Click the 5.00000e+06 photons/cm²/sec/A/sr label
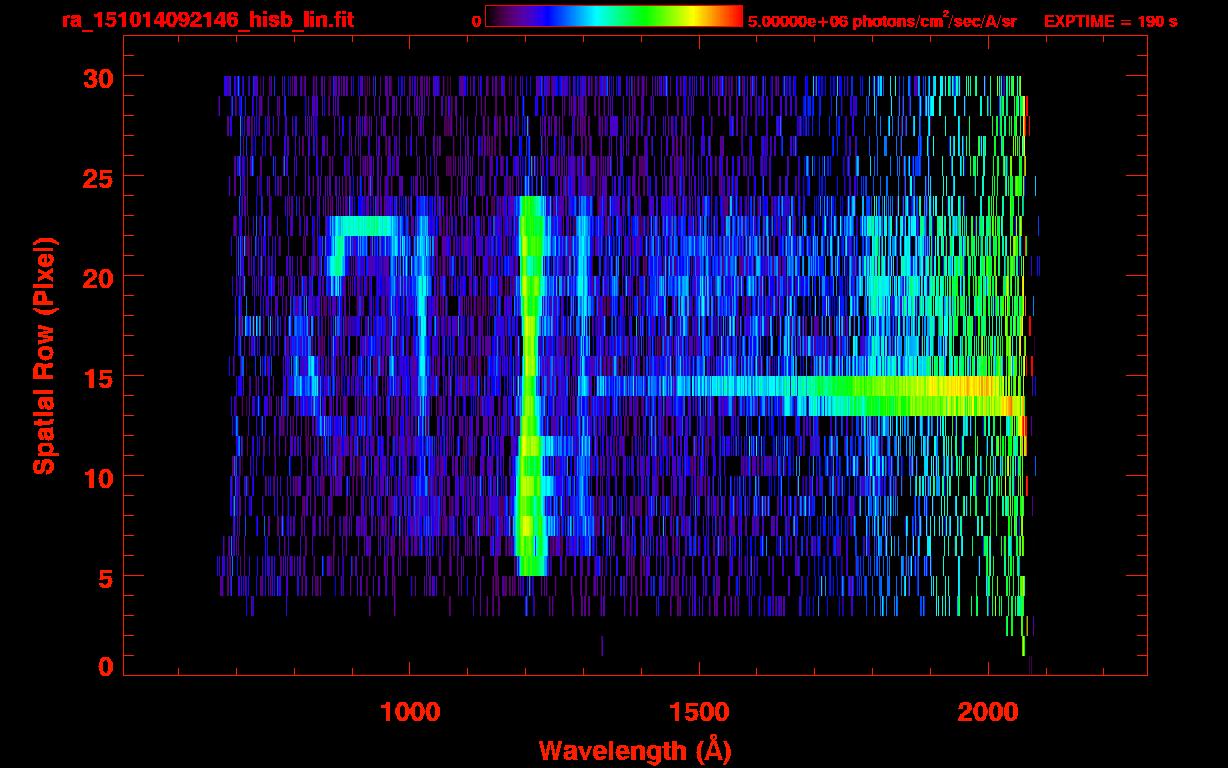This screenshot has height=768, width=1228. point(882,20)
